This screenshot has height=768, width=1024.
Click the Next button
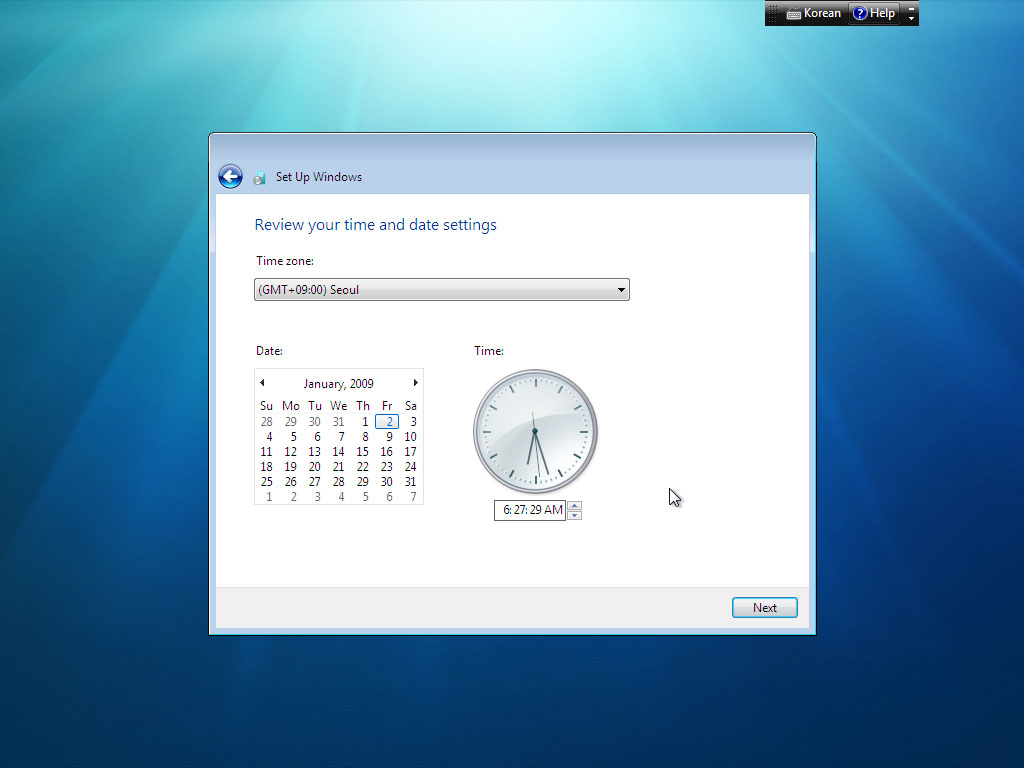click(x=765, y=607)
